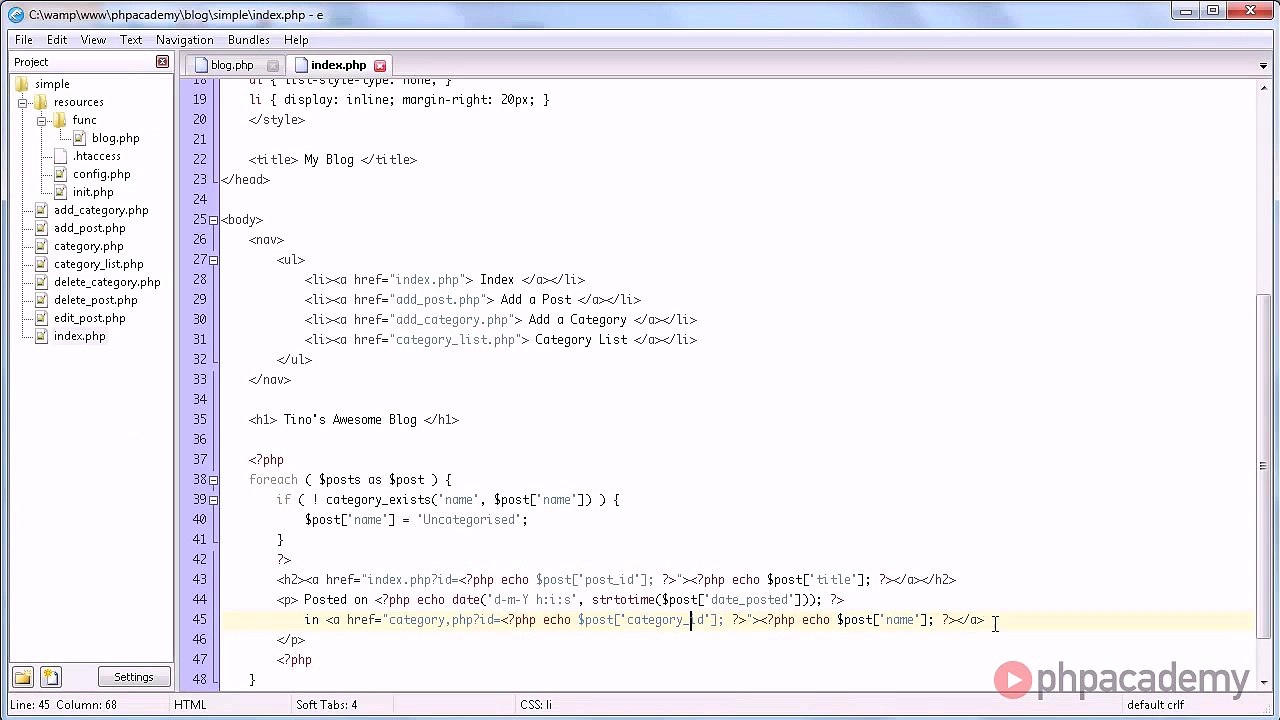This screenshot has width=1280, height=720.
Task: Open project Settings button
Action: click(133, 677)
